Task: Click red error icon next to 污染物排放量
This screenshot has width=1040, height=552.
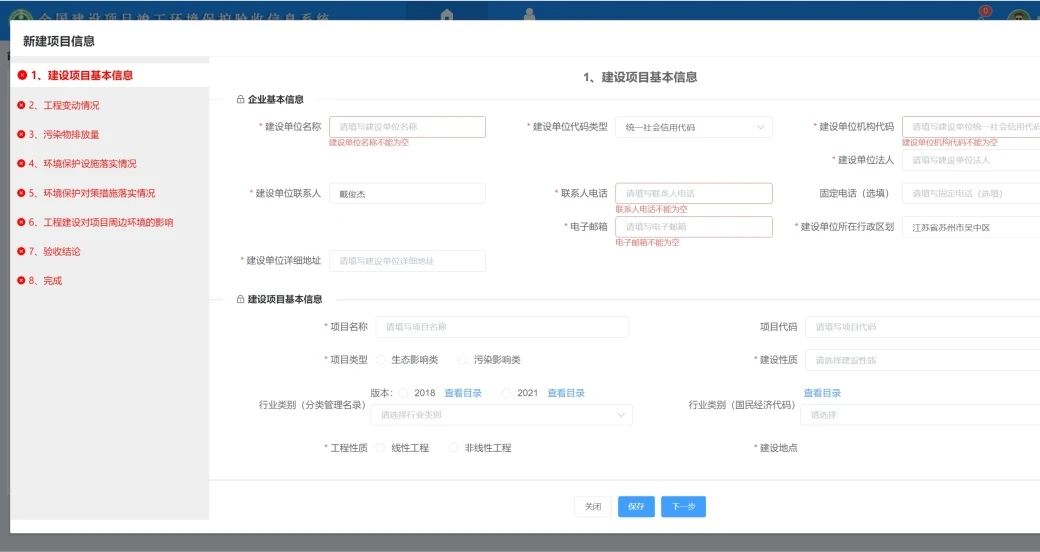Action: [22, 134]
